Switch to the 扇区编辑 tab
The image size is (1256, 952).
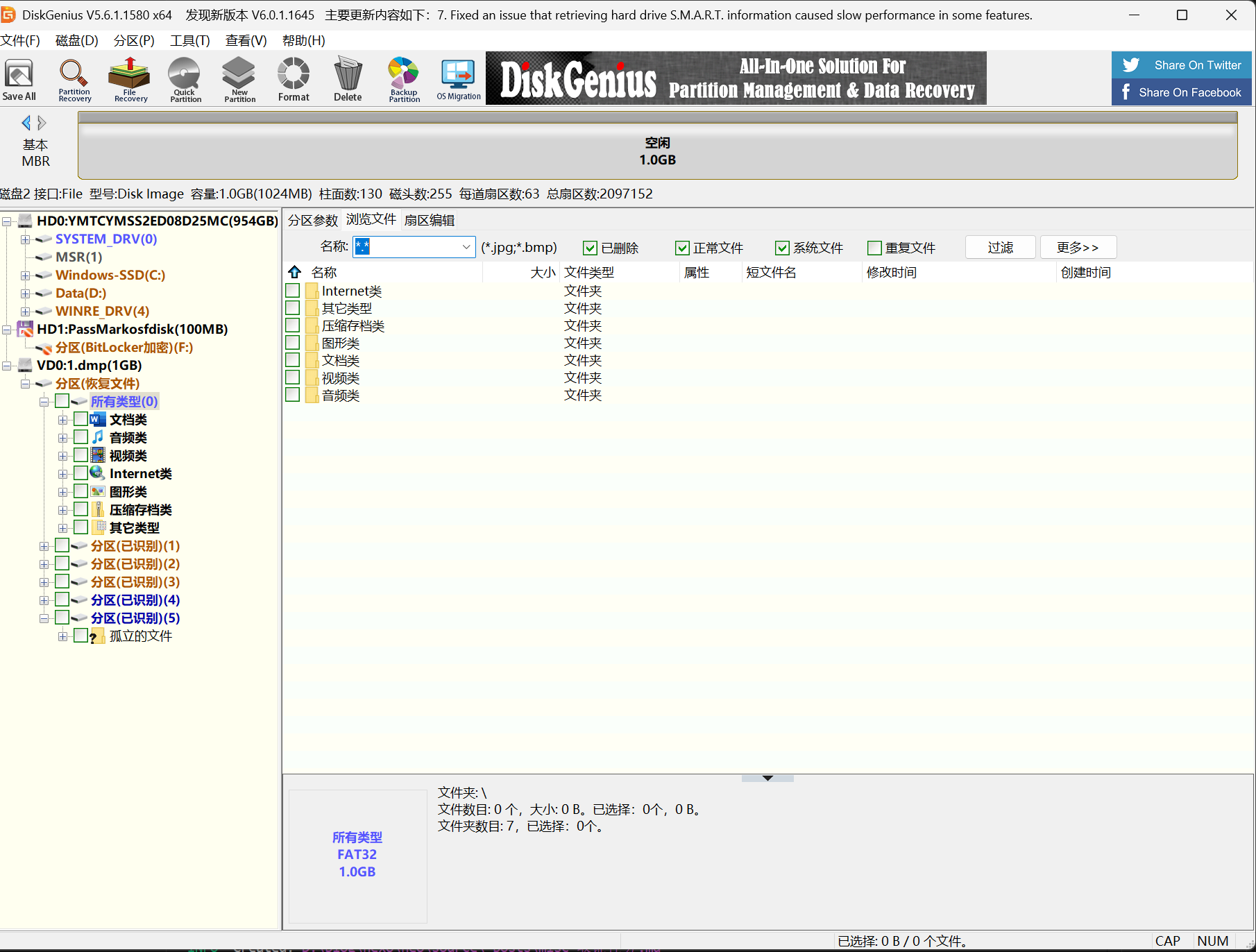pyautogui.click(x=430, y=220)
